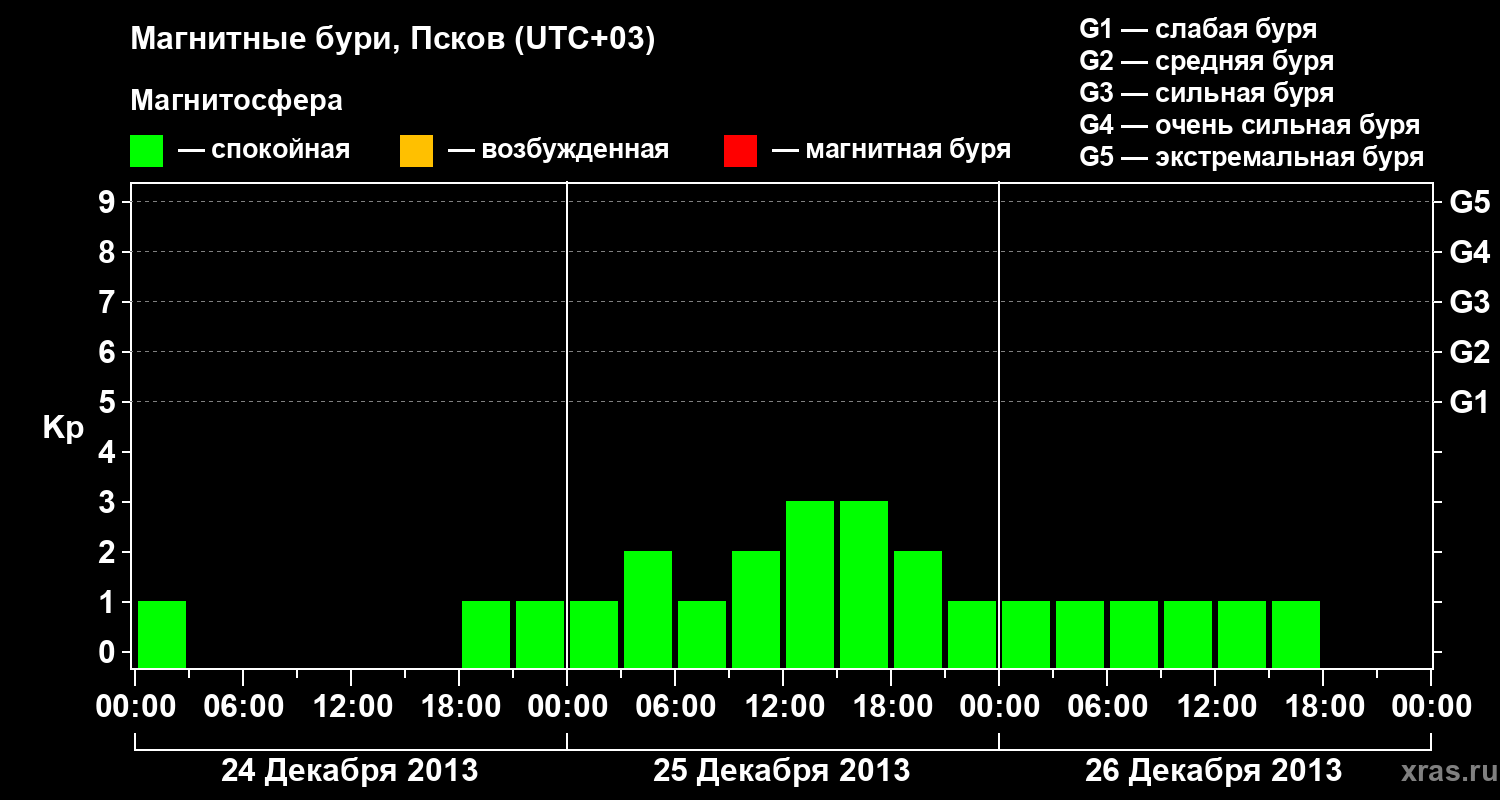Click the Dec 25 21:00–00:00 bar

coord(972,634)
